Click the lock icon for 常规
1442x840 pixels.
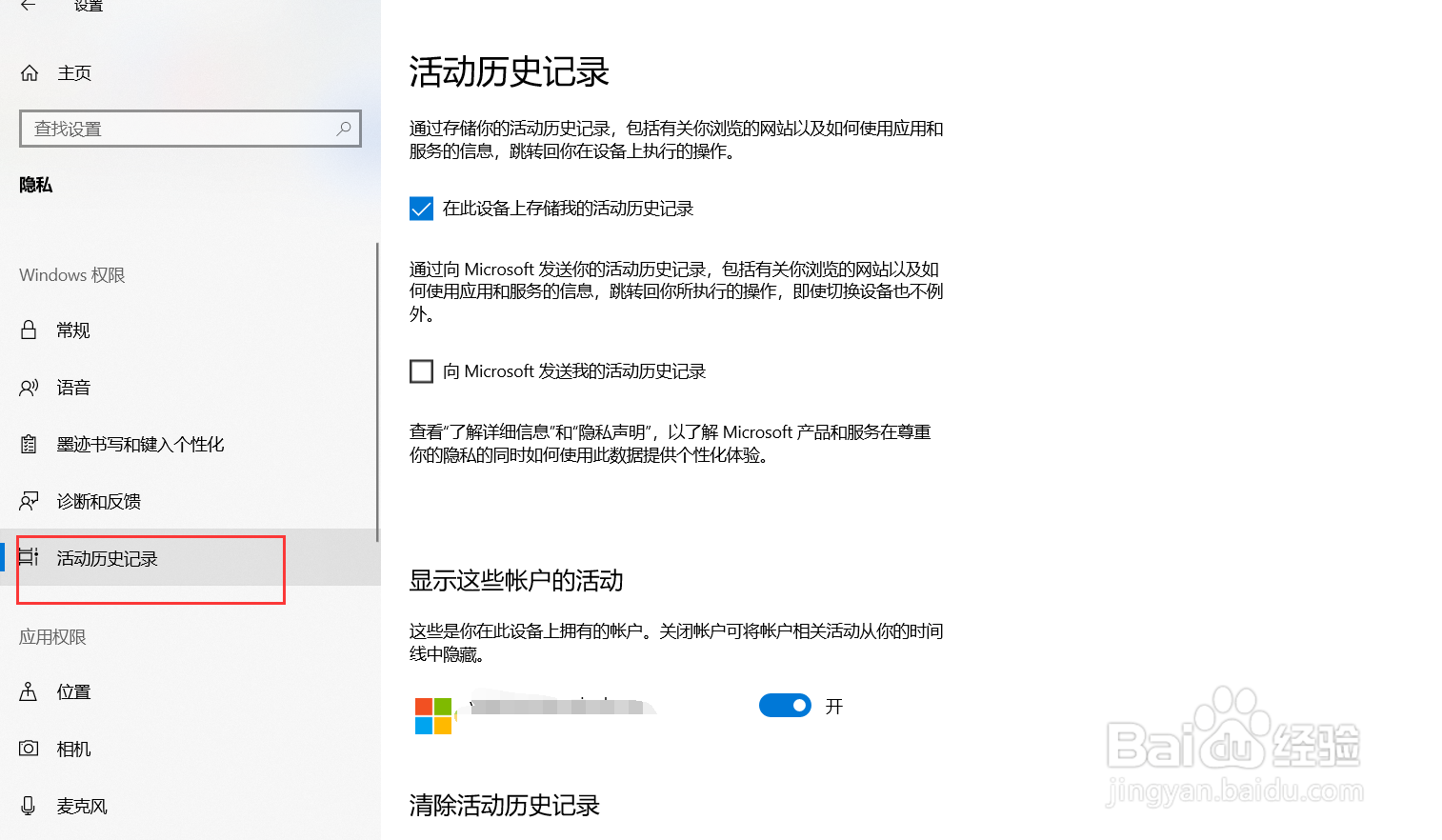(29, 330)
